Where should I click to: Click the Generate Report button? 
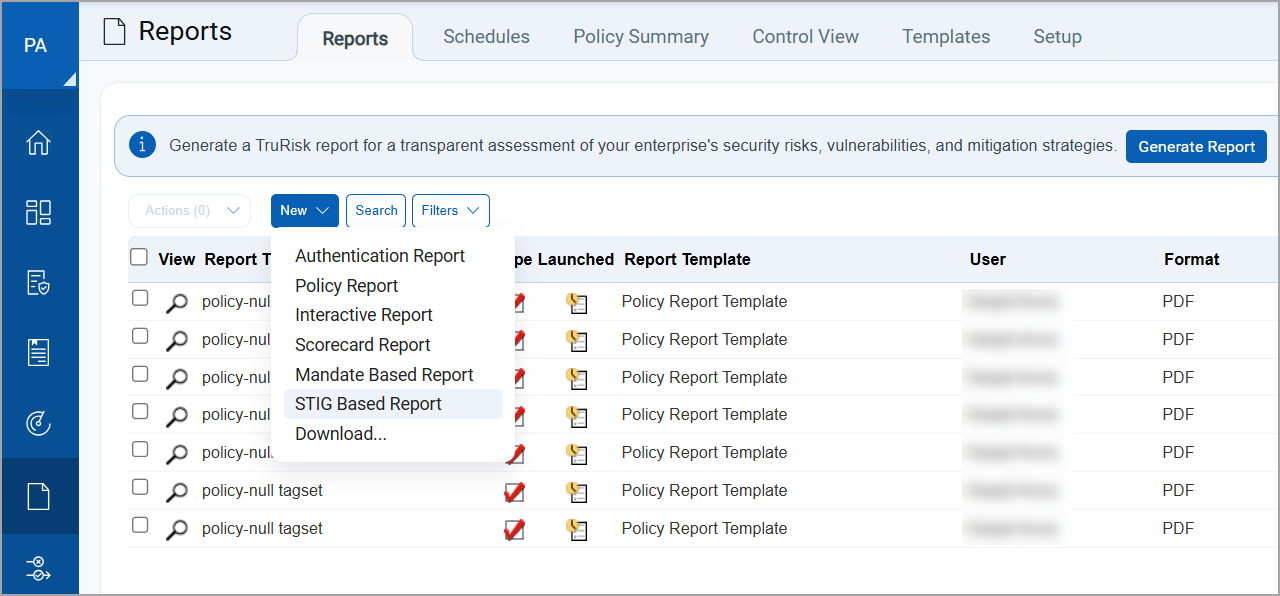point(1196,146)
